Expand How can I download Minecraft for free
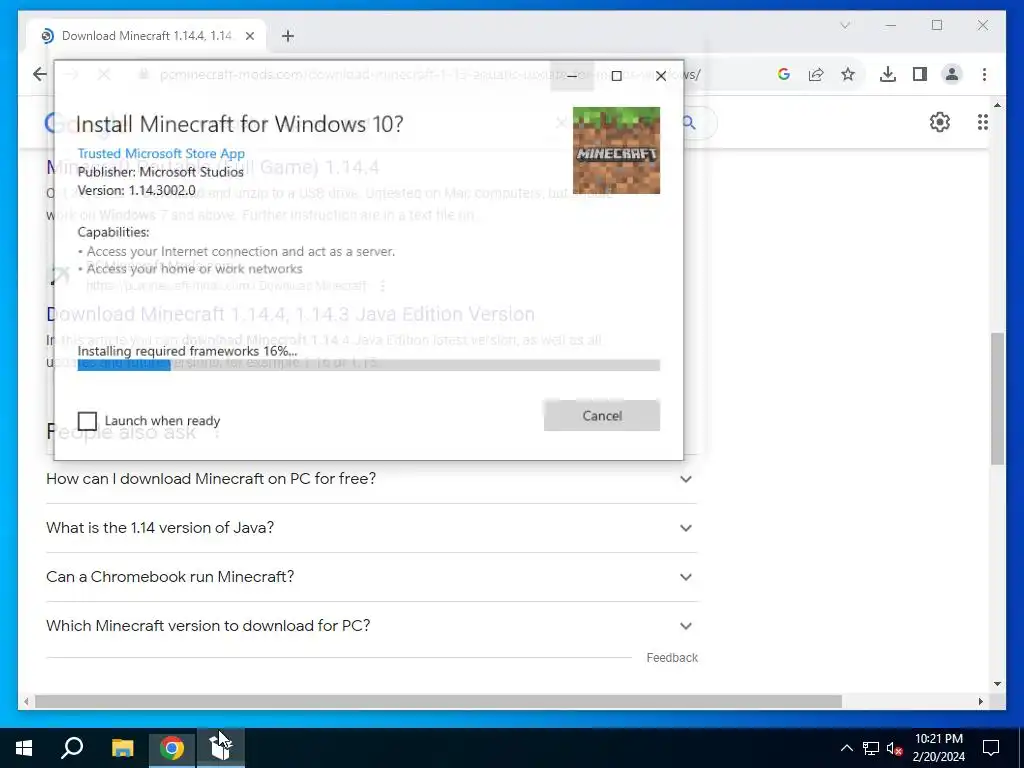 pyautogui.click(x=371, y=479)
